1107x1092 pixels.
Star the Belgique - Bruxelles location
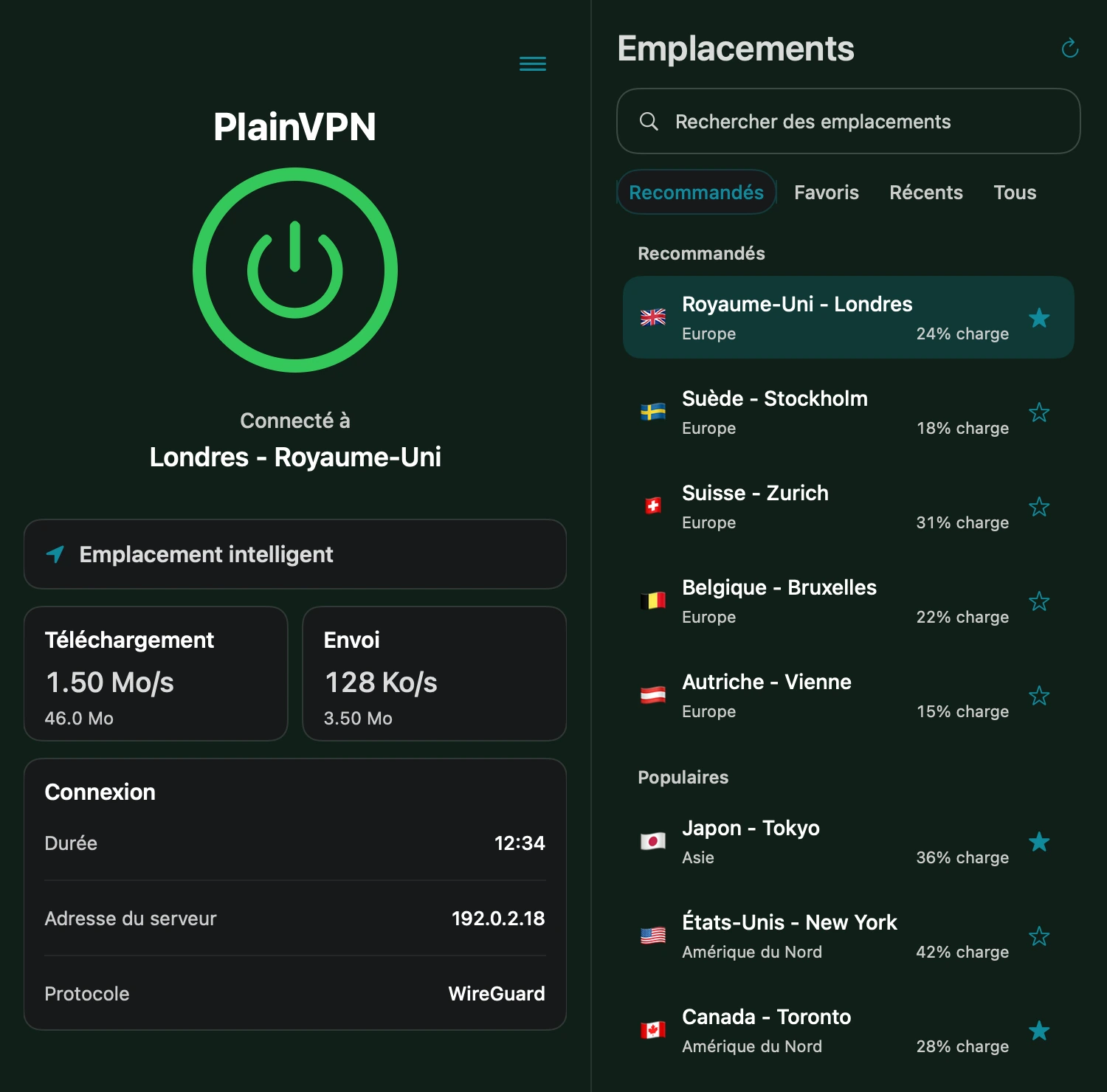[x=1039, y=601]
